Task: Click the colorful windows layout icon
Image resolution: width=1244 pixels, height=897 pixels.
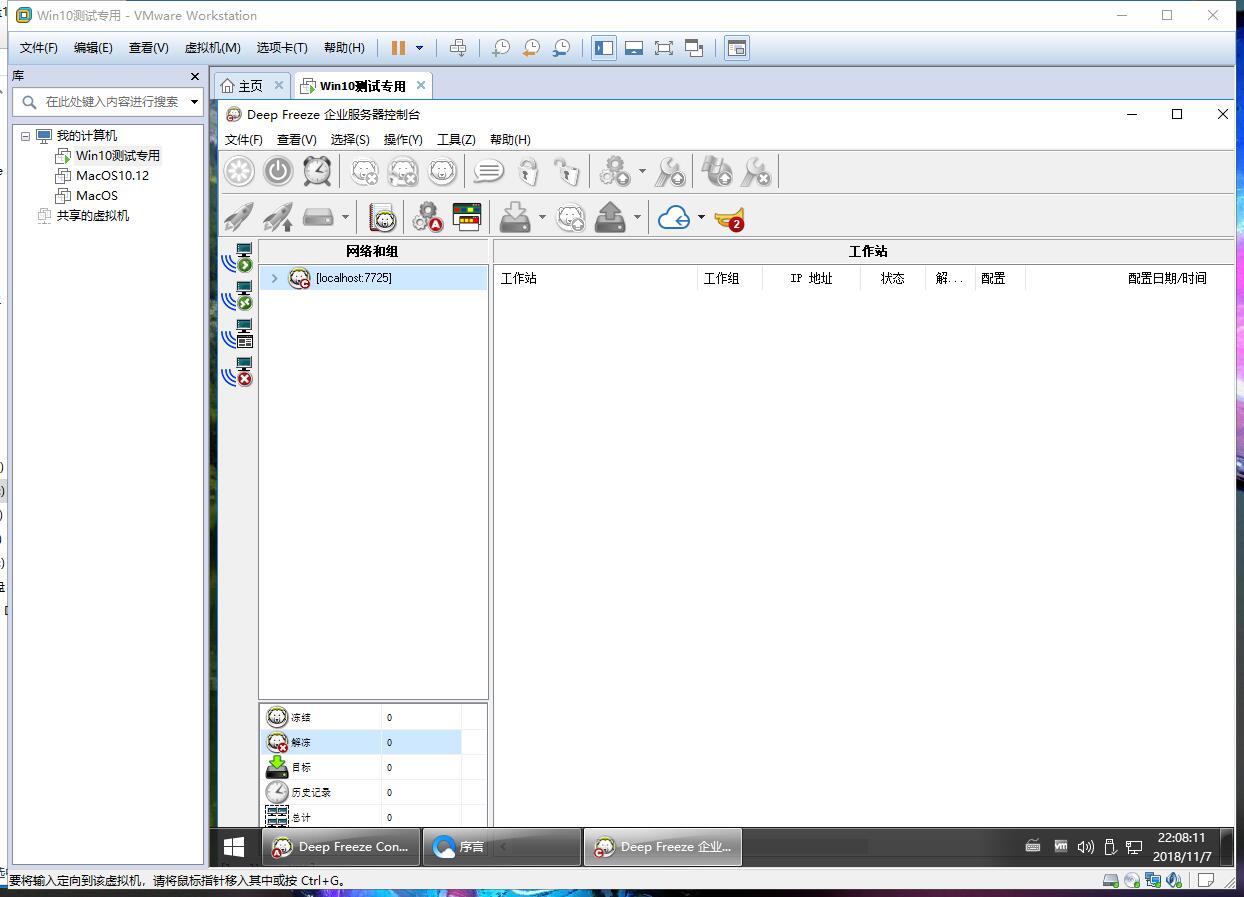Action: click(x=467, y=217)
